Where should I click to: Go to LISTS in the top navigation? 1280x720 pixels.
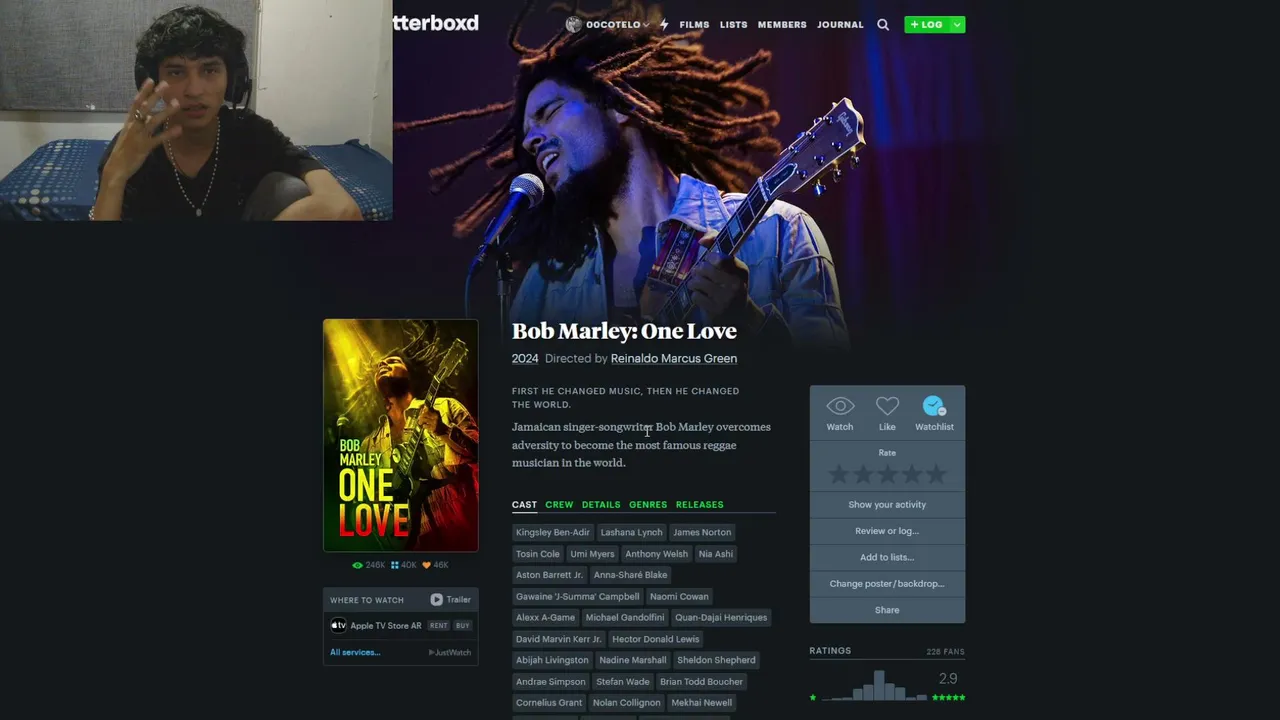tap(733, 25)
